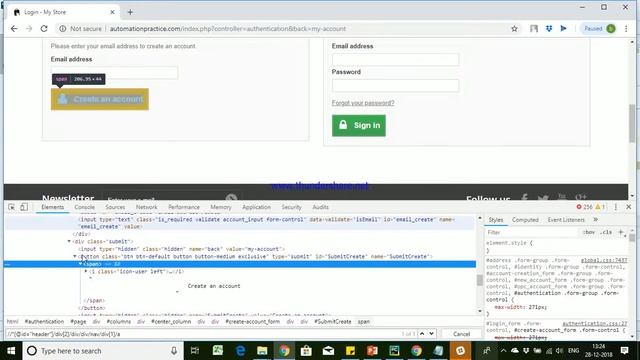This screenshot has width=640, height=360.
Task: Open the Windows Start menu
Action: [11, 351]
